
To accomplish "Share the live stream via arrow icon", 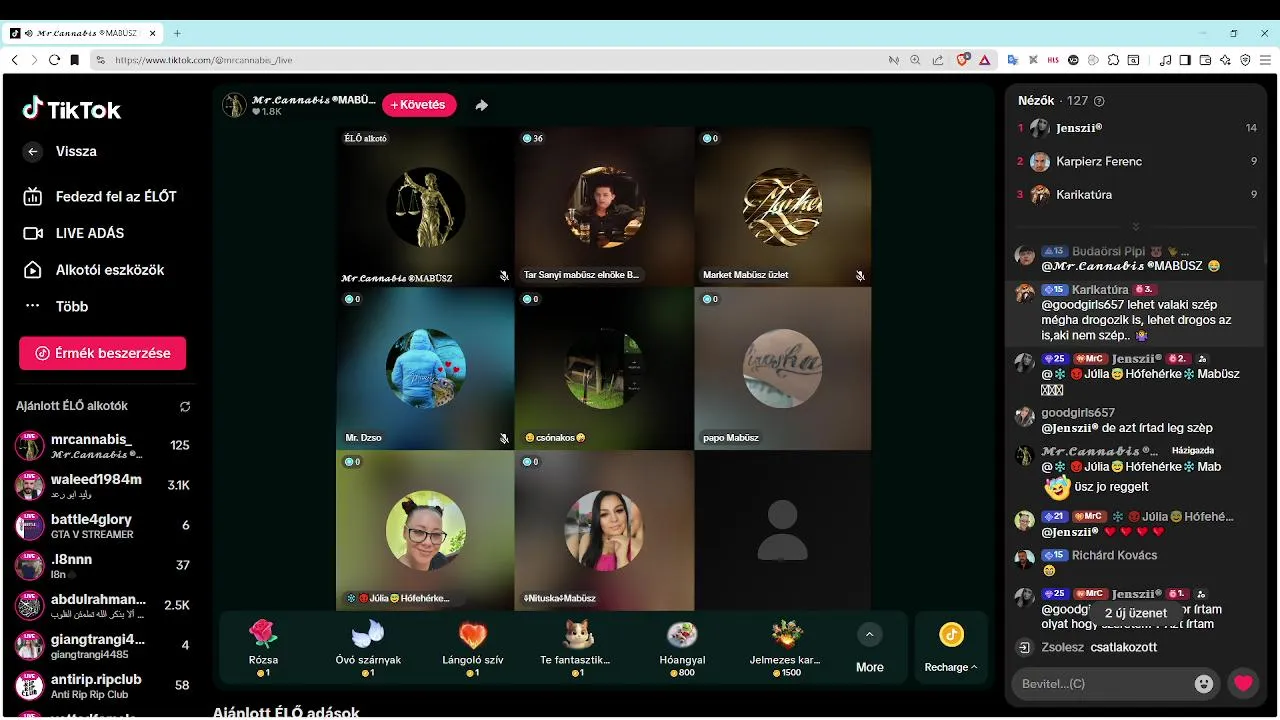I will tap(482, 105).
